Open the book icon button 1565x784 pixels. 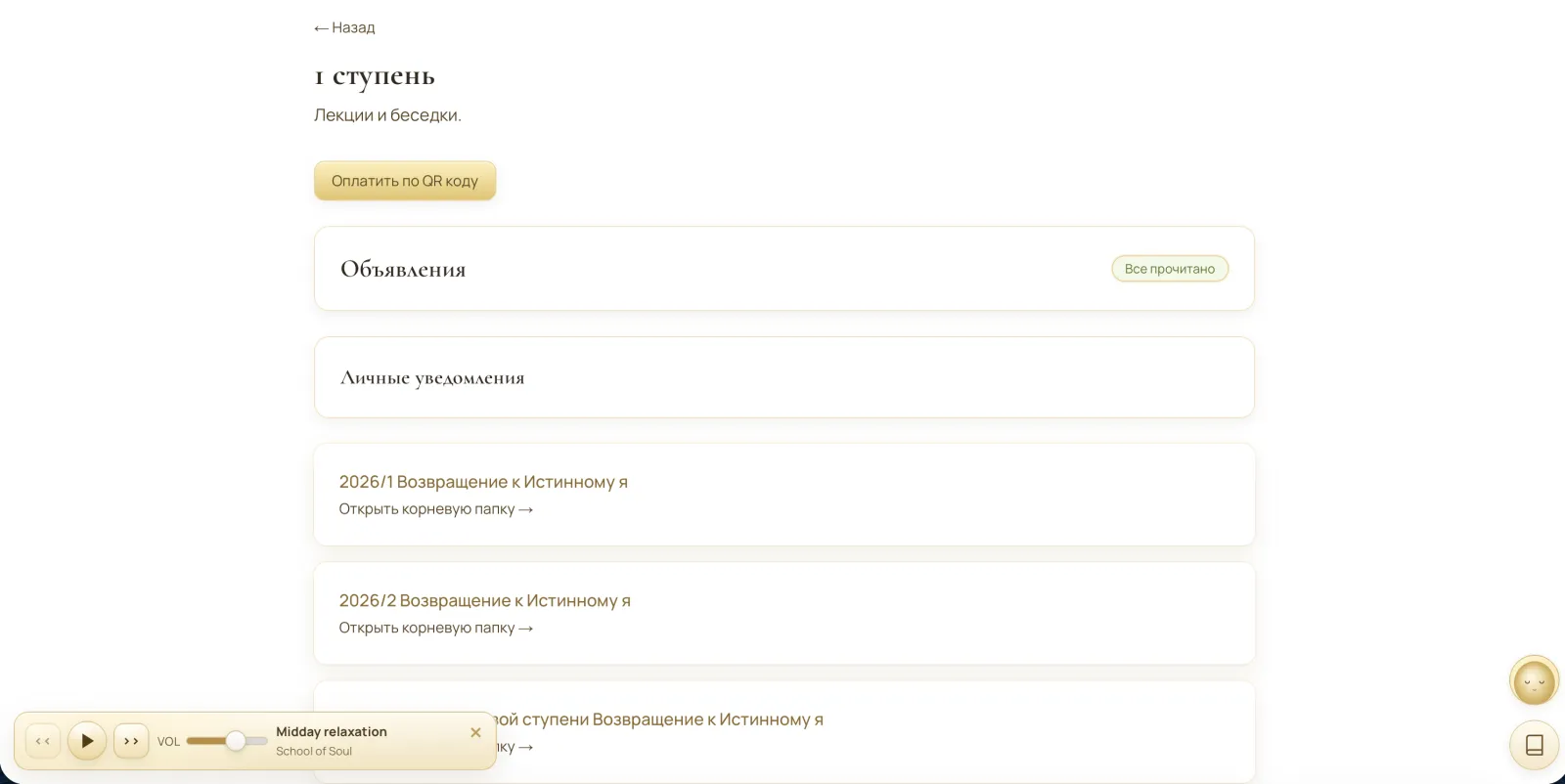click(1535, 745)
